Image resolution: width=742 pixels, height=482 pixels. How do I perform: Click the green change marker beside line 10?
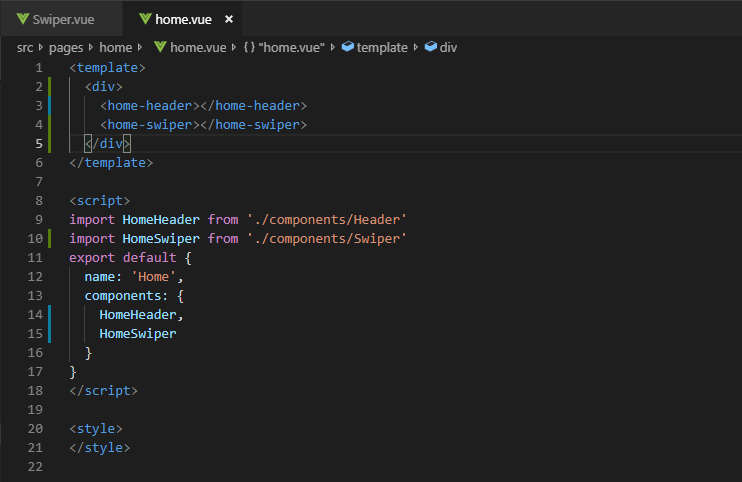tap(49, 238)
